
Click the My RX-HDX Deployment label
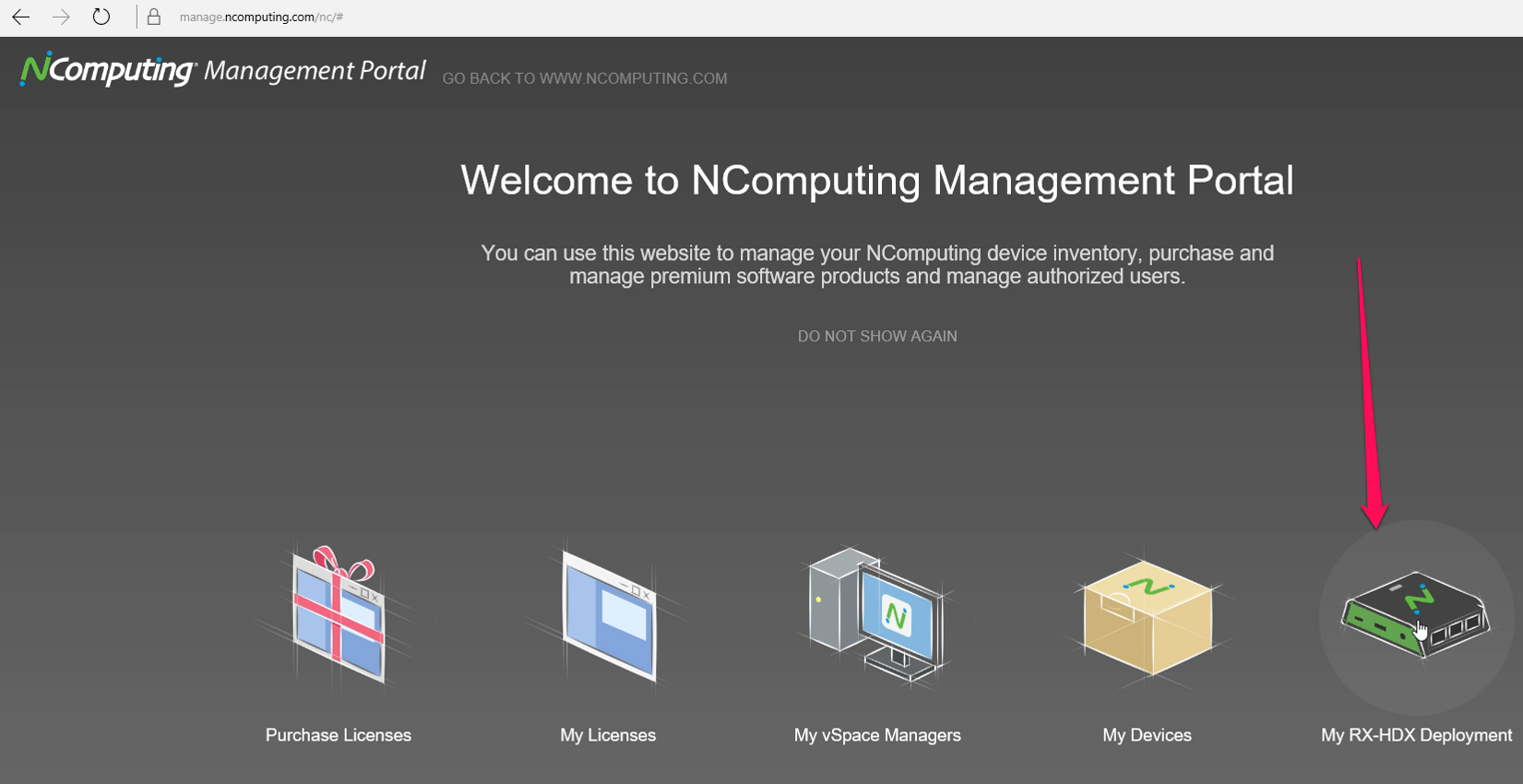(x=1416, y=735)
